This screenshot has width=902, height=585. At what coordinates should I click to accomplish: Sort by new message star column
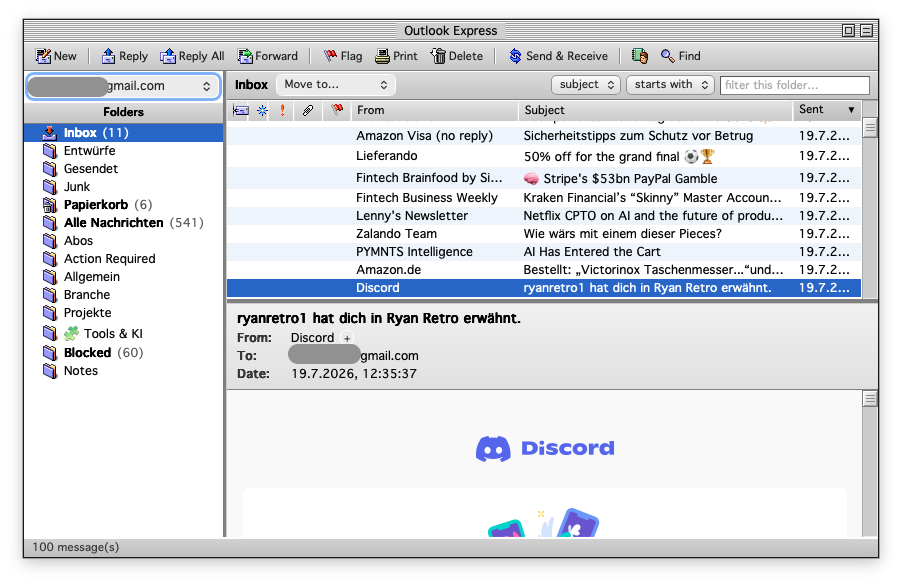coord(262,110)
